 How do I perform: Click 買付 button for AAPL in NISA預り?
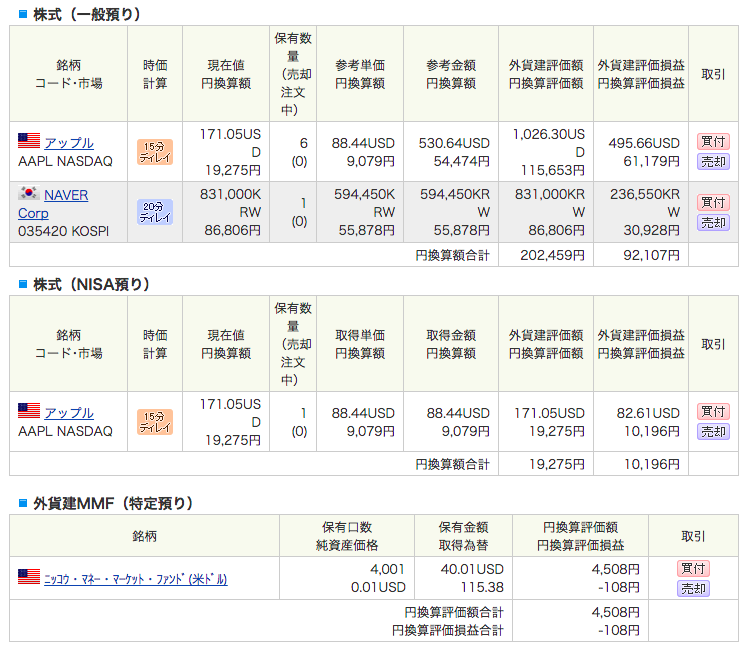[713, 411]
